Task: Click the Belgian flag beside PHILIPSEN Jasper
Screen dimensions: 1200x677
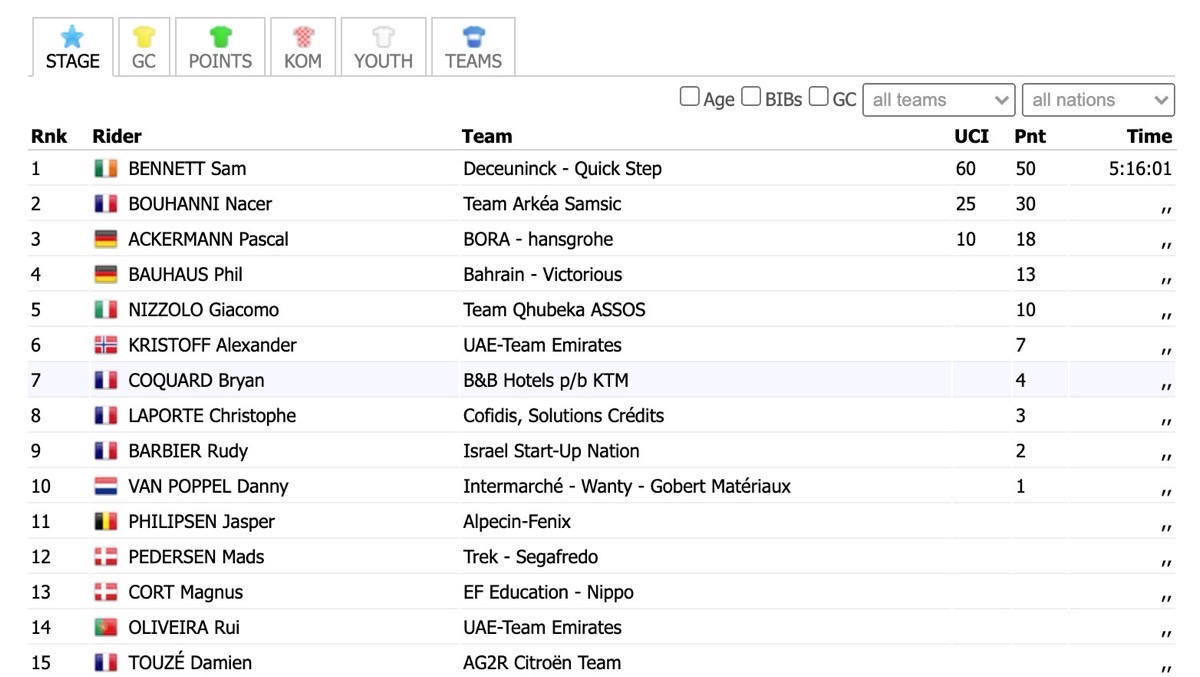Action: coord(106,522)
